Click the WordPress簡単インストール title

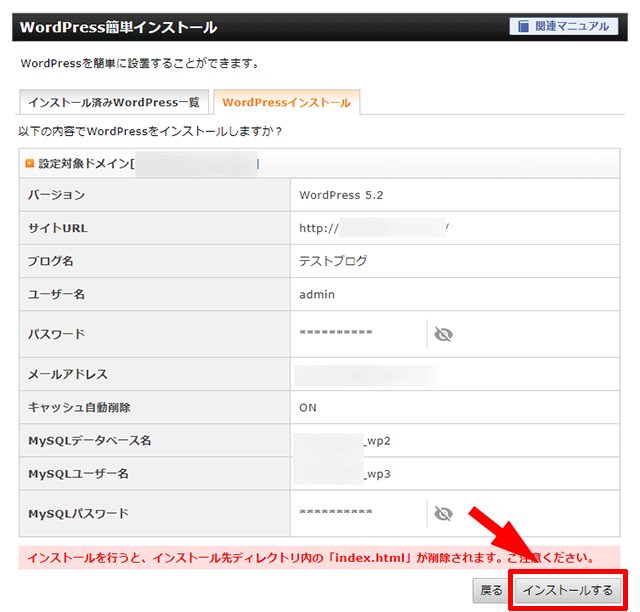(x=118, y=27)
